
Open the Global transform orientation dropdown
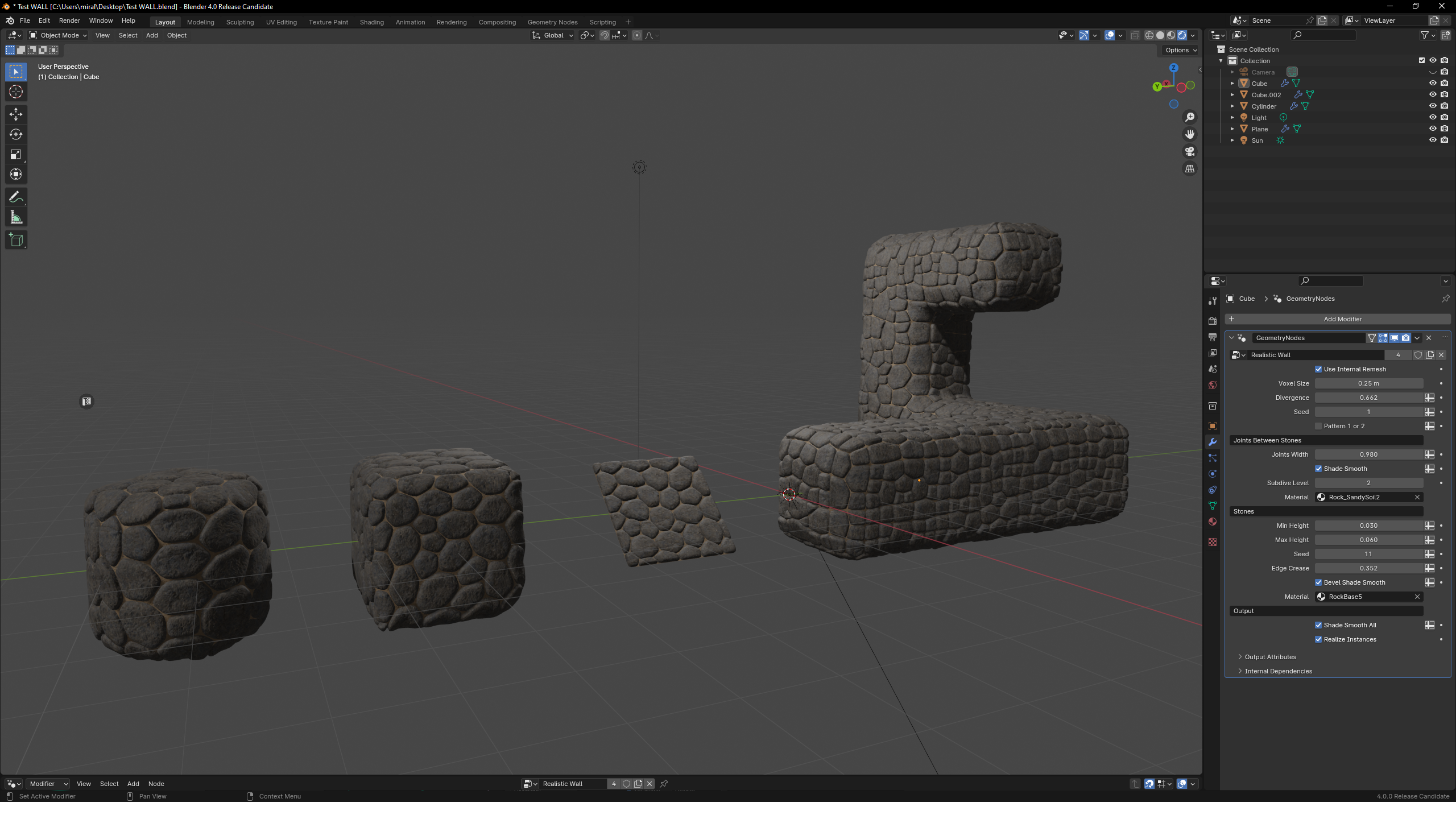click(555, 35)
